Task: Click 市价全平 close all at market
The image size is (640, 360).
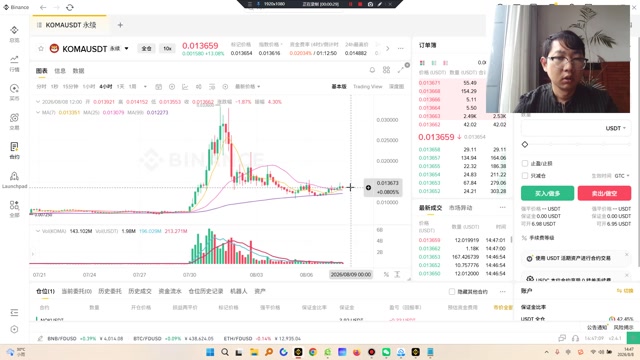Action: tap(503, 307)
